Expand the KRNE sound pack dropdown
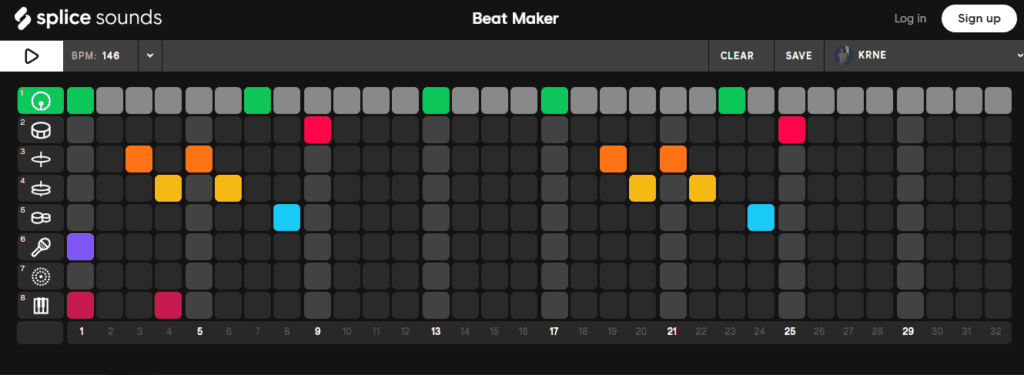This screenshot has height=375, width=1024. coord(1019,56)
